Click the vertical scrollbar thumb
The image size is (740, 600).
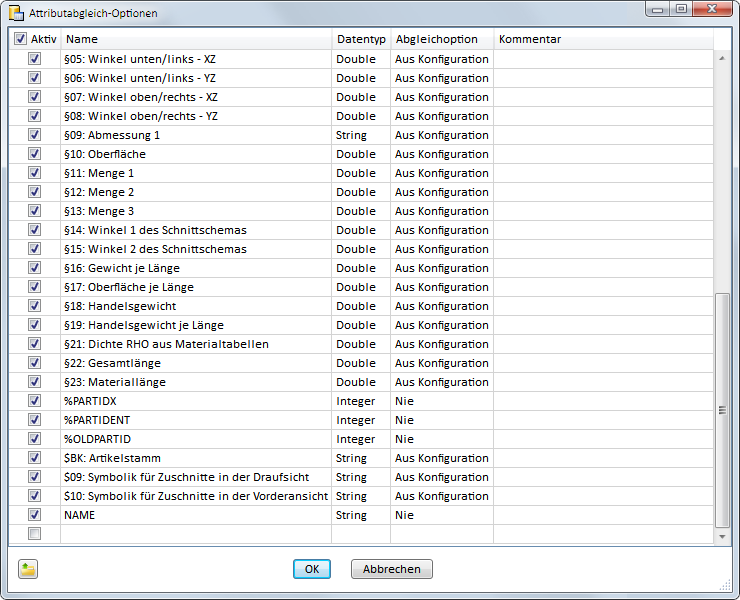722,410
